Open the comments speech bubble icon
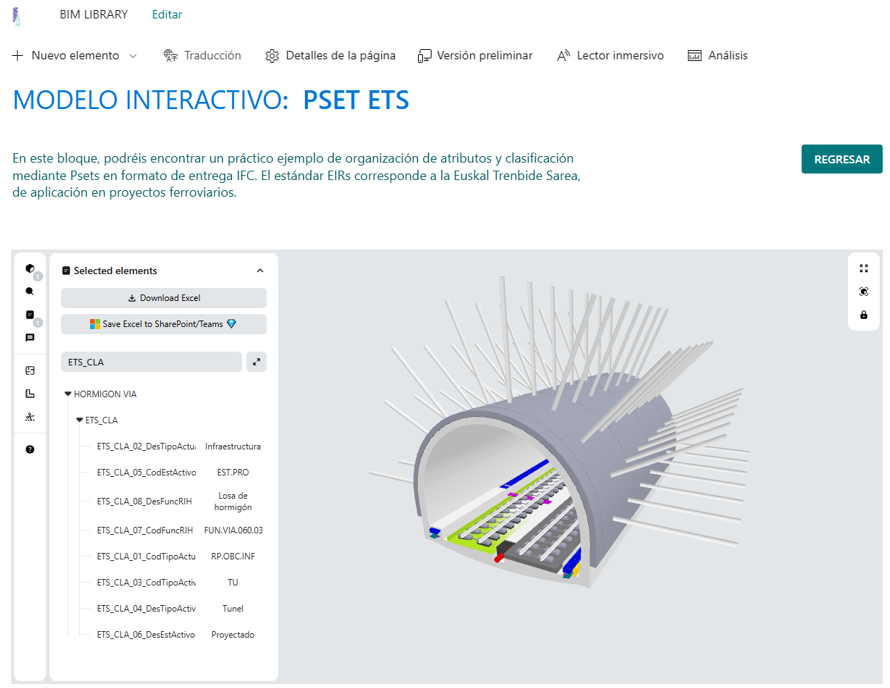 30,338
